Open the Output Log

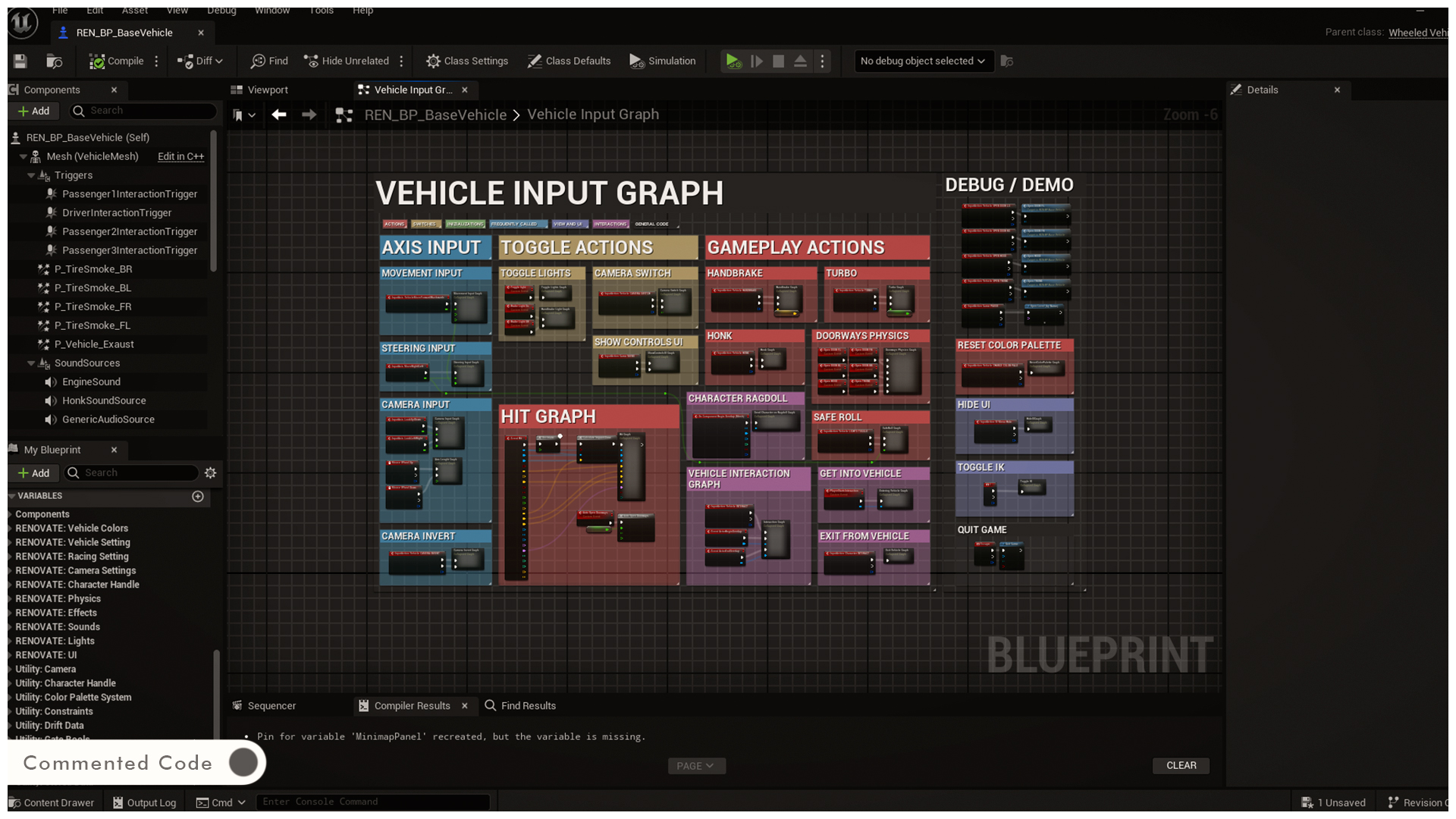[144, 802]
